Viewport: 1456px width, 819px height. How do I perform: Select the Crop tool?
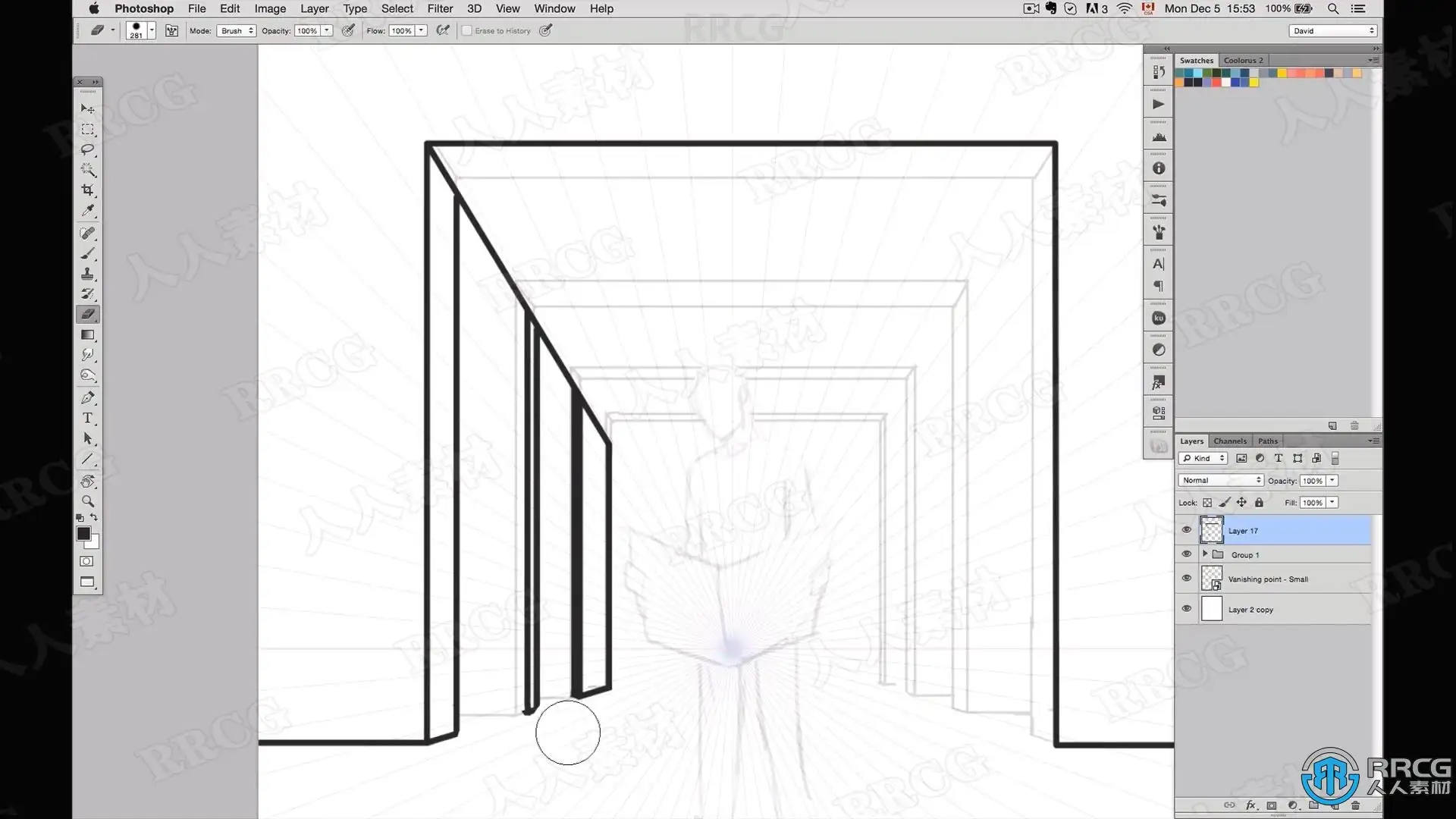point(88,190)
